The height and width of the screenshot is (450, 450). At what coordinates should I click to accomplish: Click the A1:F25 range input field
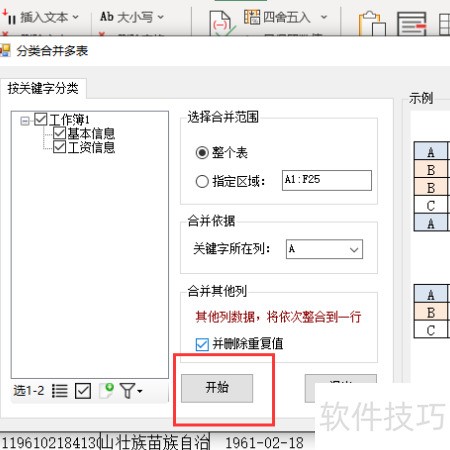pos(327,180)
